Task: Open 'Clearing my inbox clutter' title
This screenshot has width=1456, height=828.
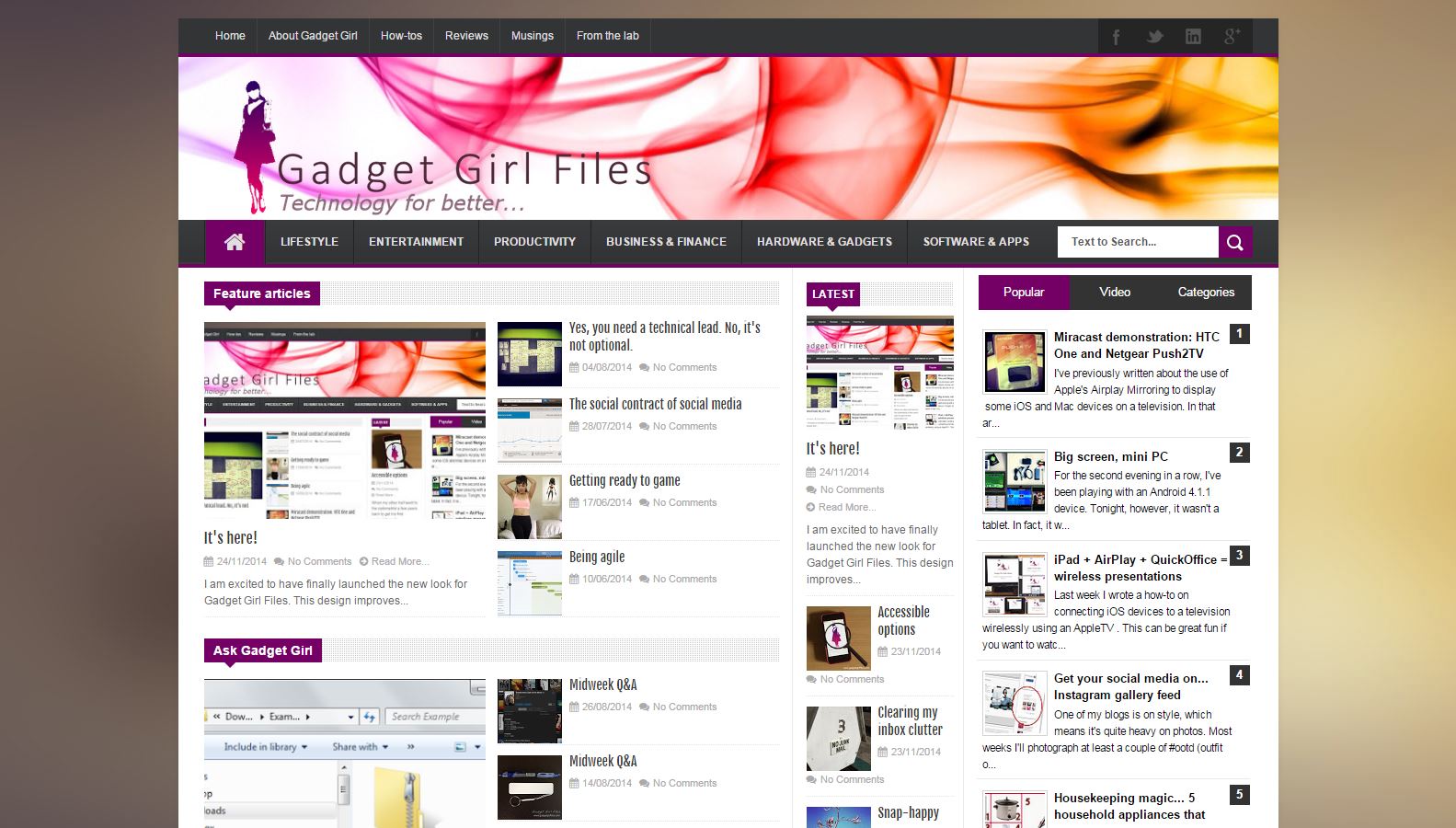Action: point(910,721)
